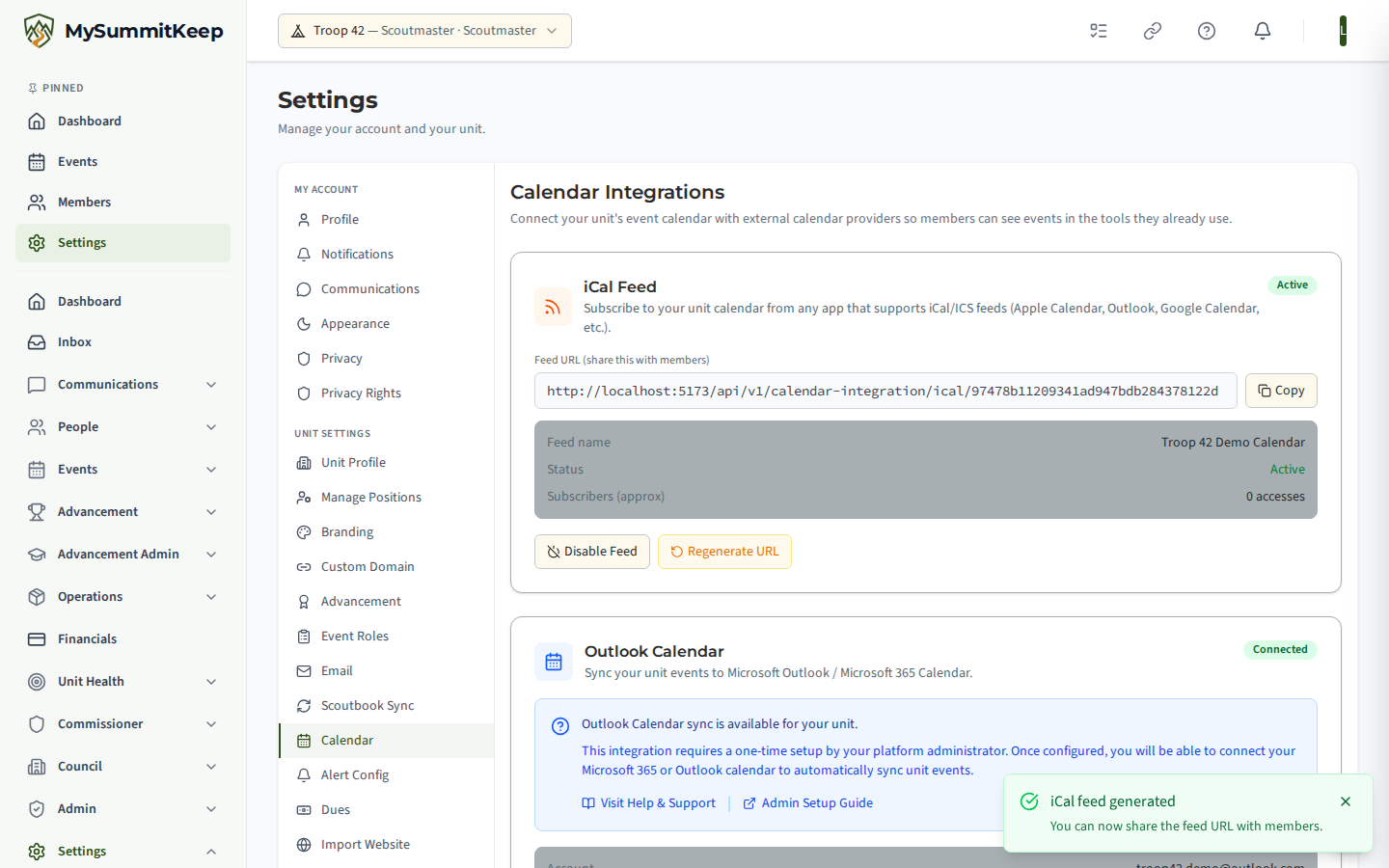Image resolution: width=1389 pixels, height=868 pixels.
Task: Collapse the bottom Settings section chevron
Action: click(211, 852)
